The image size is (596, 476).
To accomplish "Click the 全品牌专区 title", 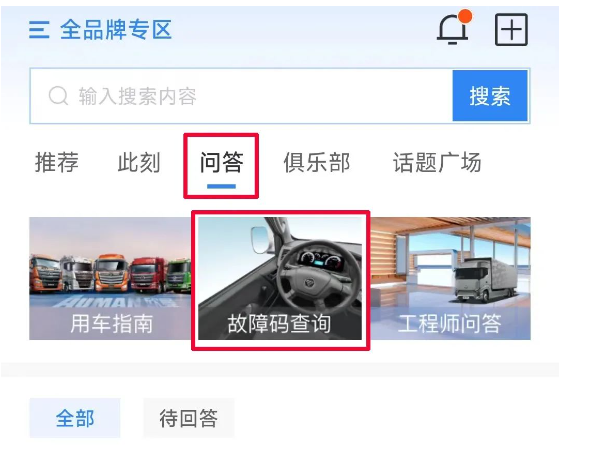I will click(116, 30).
